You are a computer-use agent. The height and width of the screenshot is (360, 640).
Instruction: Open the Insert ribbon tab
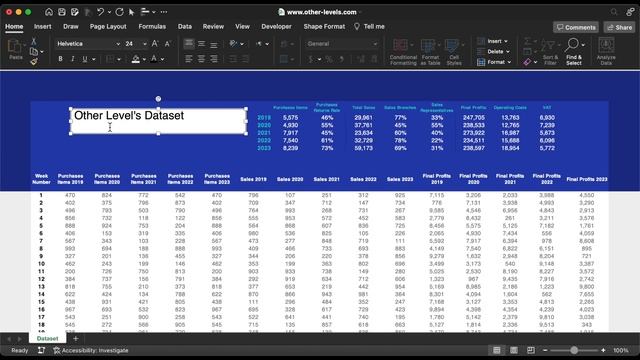point(42,27)
